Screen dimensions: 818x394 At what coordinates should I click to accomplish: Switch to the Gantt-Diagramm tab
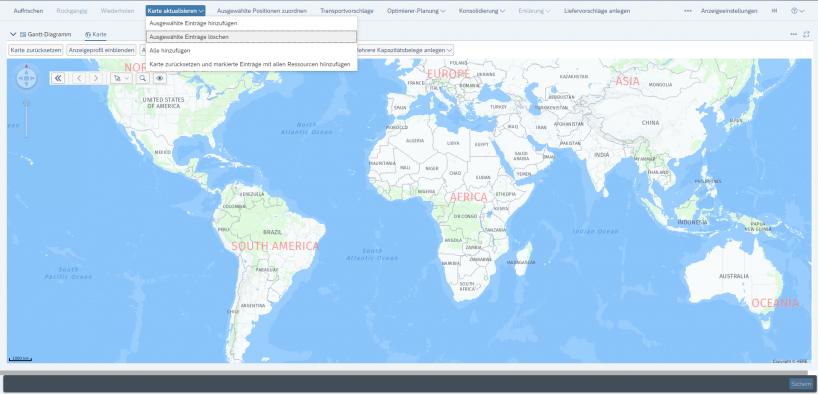[45, 34]
